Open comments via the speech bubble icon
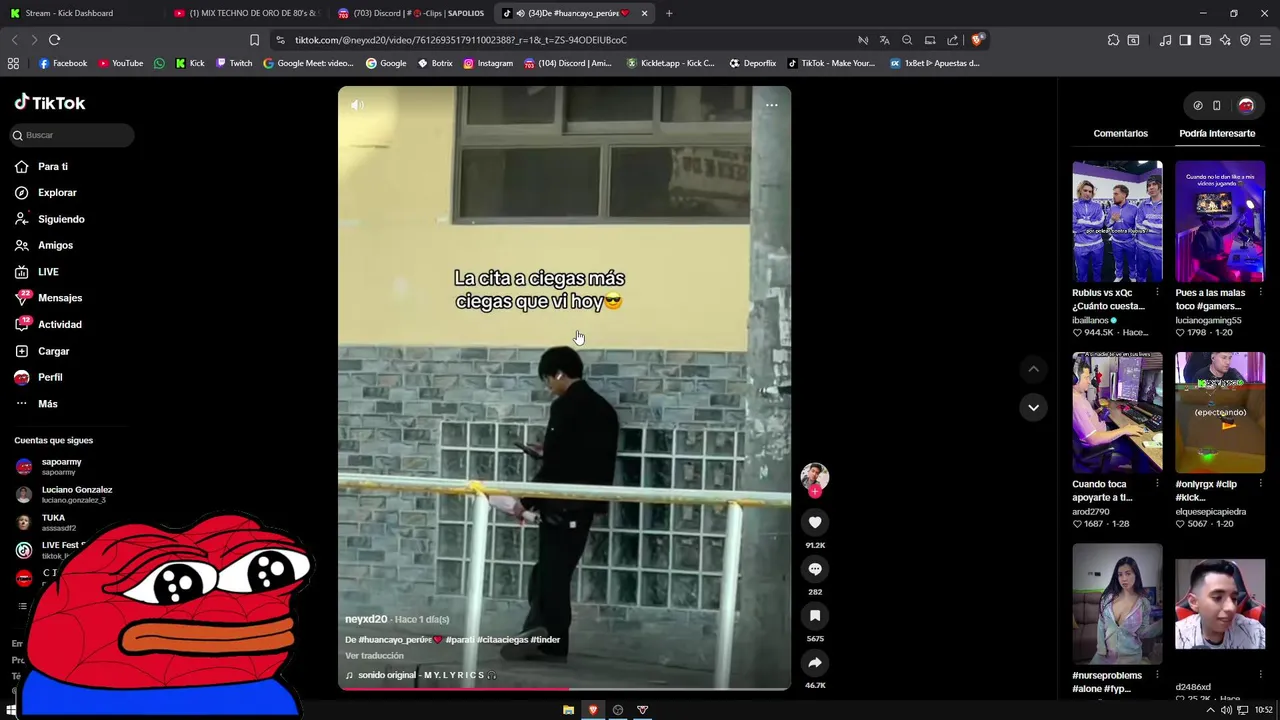The height and width of the screenshot is (720, 1280). point(815,569)
